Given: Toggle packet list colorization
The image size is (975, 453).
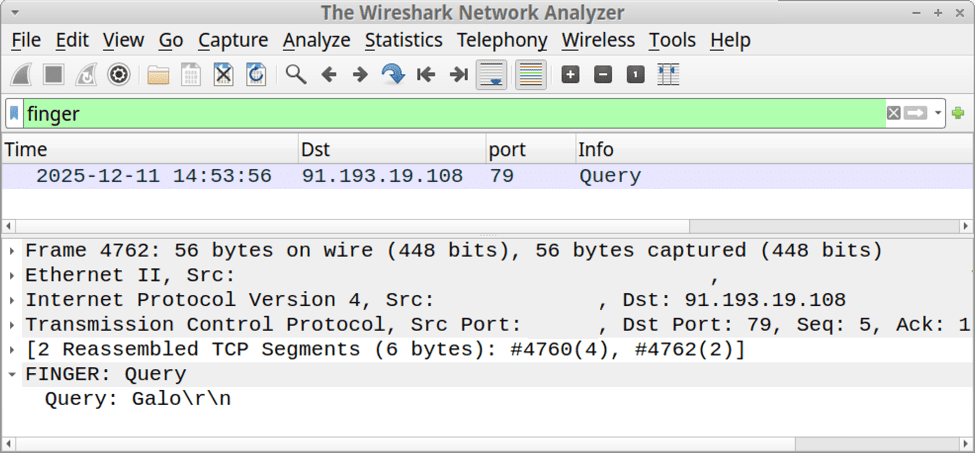Looking at the screenshot, I should point(531,75).
